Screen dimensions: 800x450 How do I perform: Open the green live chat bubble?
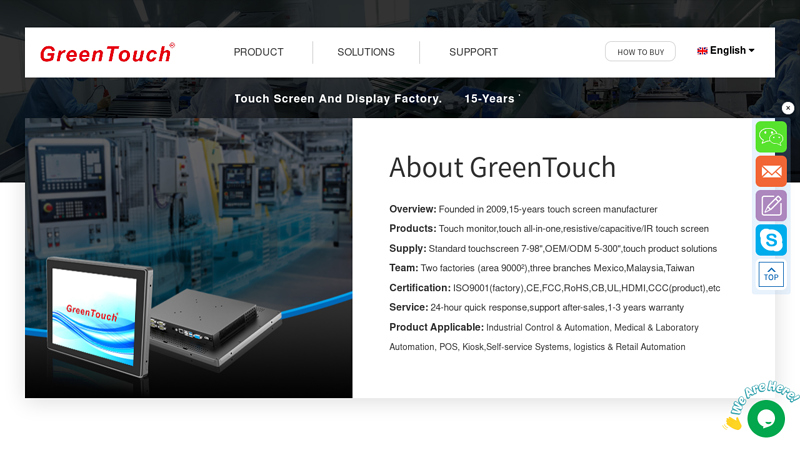coord(766,418)
